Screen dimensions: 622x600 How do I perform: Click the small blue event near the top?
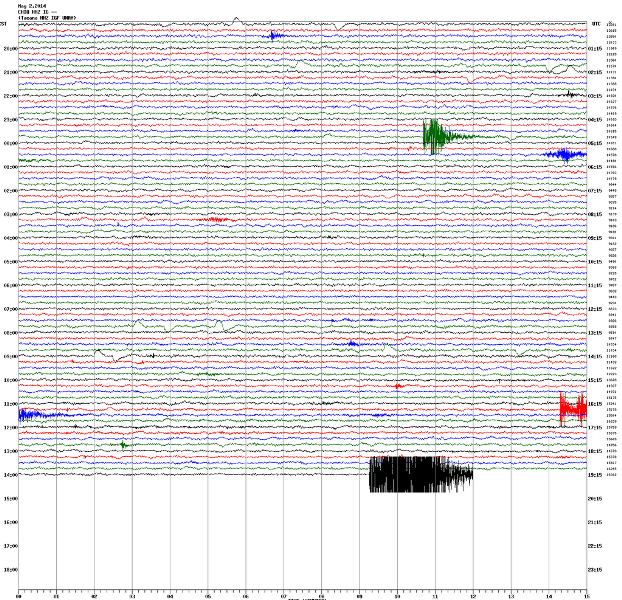tap(274, 36)
